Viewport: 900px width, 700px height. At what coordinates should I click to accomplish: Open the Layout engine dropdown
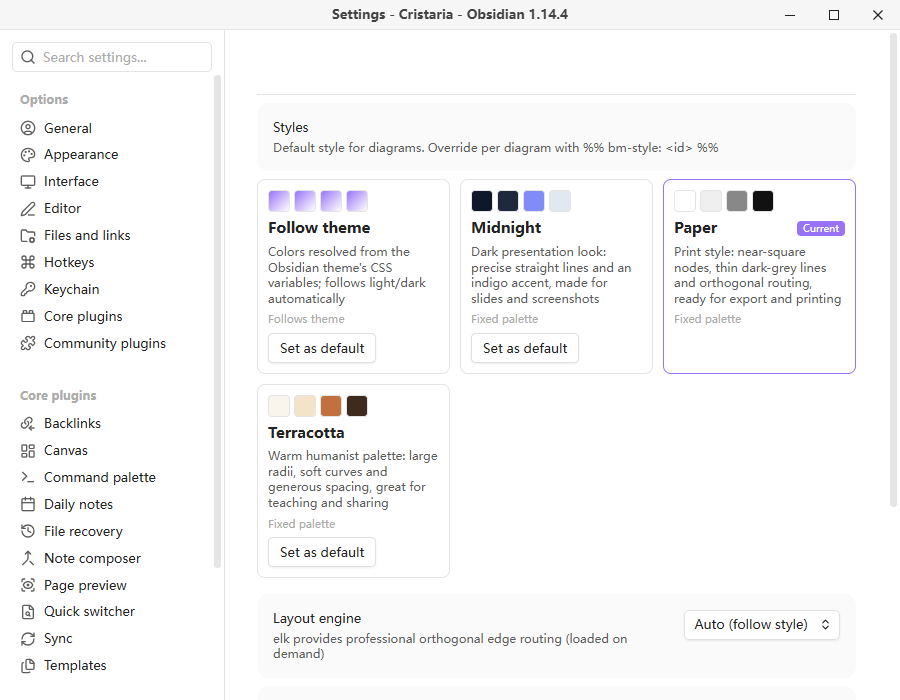[x=762, y=625]
